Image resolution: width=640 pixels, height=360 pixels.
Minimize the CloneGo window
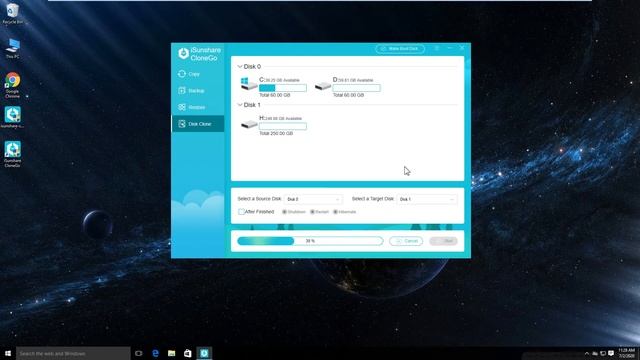[450, 48]
